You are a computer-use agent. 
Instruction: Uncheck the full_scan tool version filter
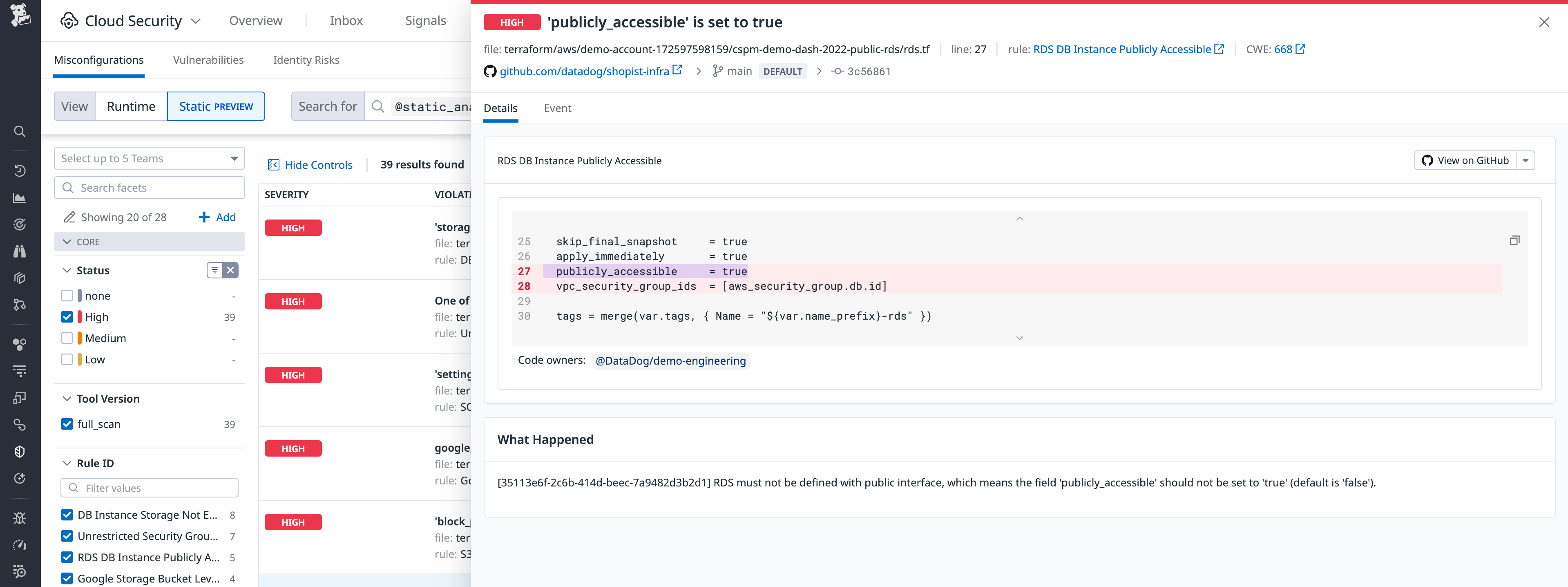(x=67, y=424)
